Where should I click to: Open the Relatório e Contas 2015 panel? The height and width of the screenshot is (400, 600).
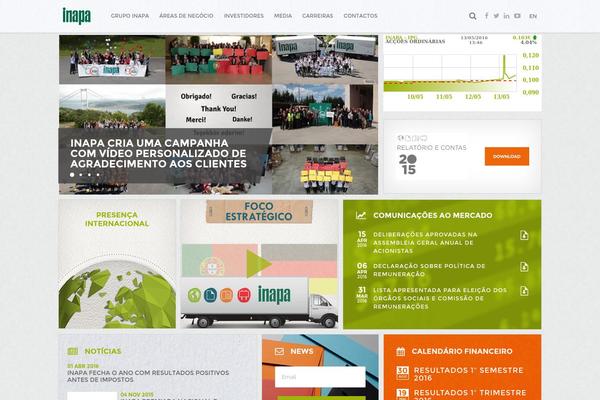point(462,156)
